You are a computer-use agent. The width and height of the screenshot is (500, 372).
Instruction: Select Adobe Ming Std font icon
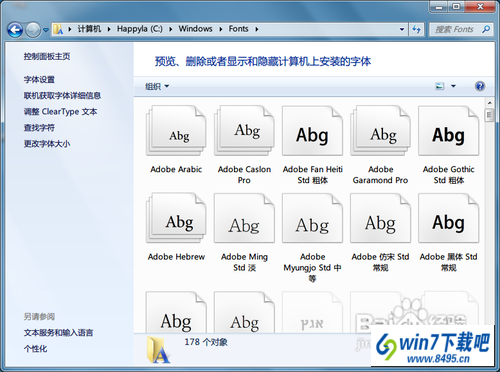pyautogui.click(x=244, y=218)
